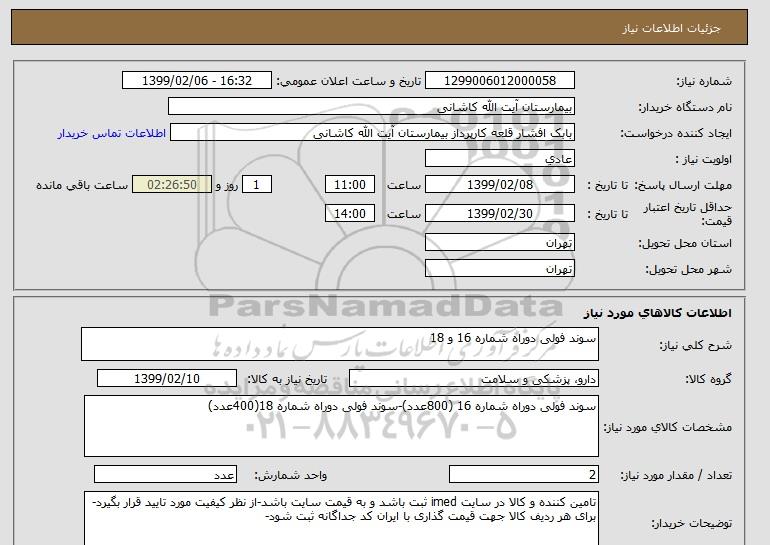Click the price validity time 14:00
This screenshot has width=770, height=545.
(350, 214)
